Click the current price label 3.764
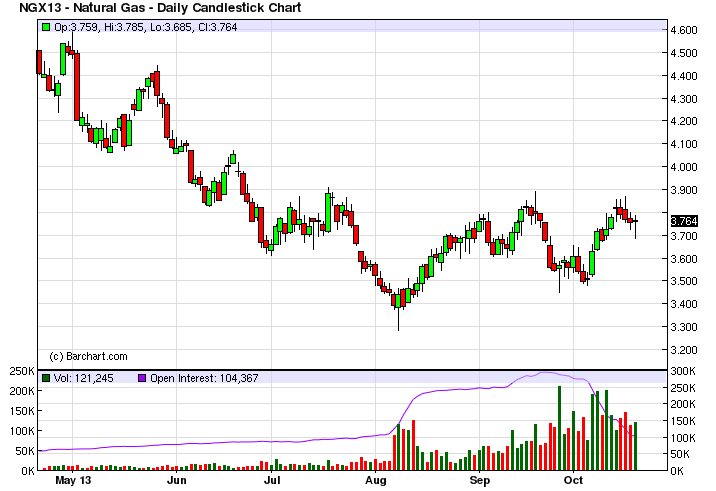 pos(684,222)
